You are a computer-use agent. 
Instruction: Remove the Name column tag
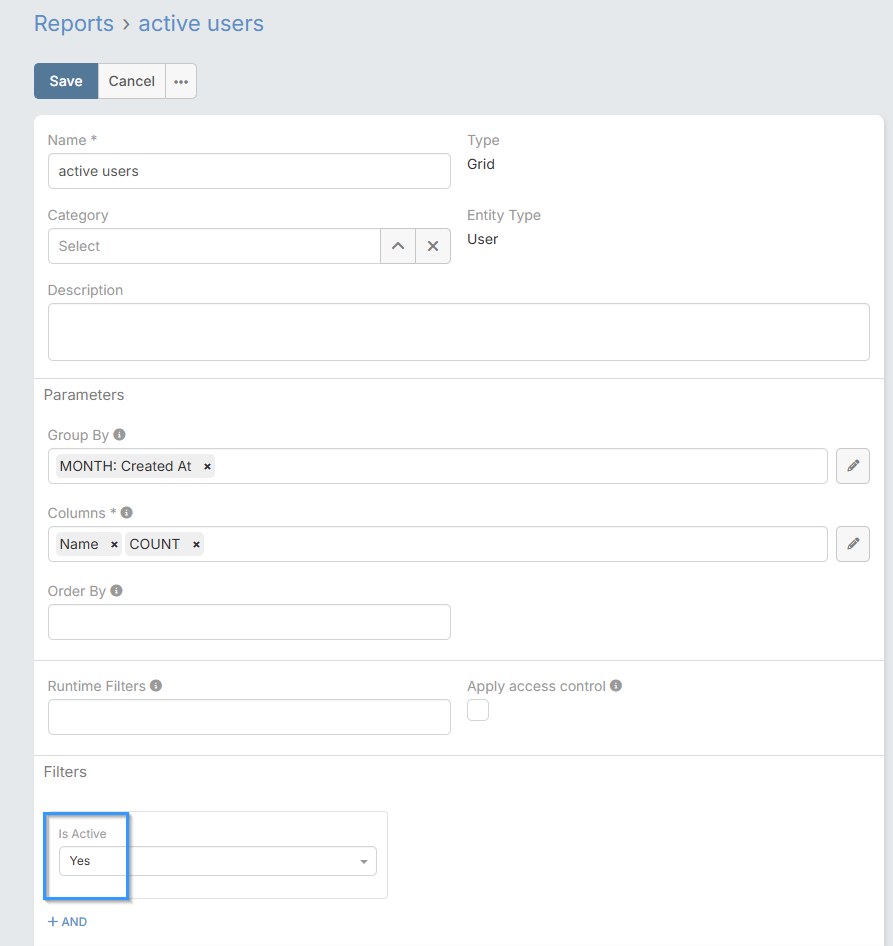pyautogui.click(x=114, y=545)
